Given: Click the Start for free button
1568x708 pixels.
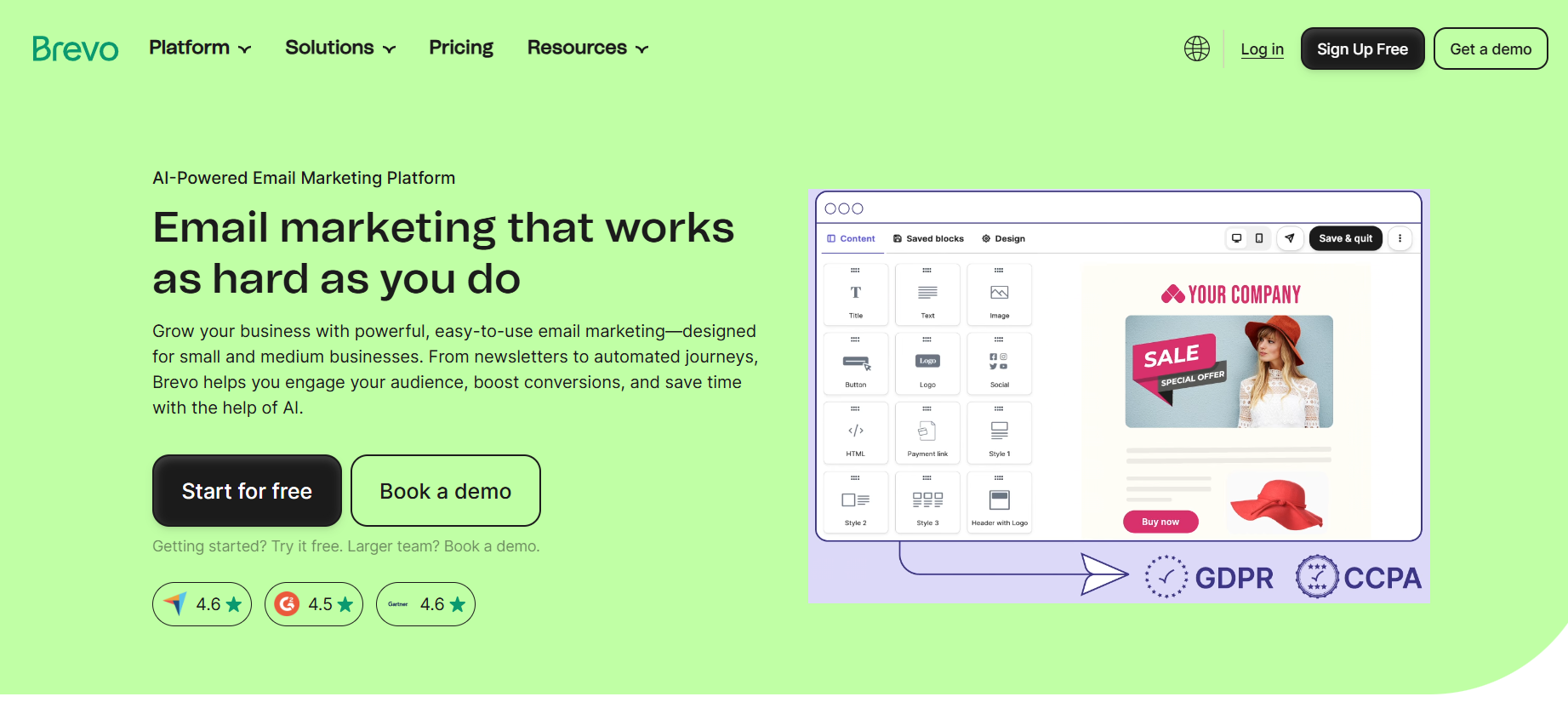Looking at the screenshot, I should 247,491.
